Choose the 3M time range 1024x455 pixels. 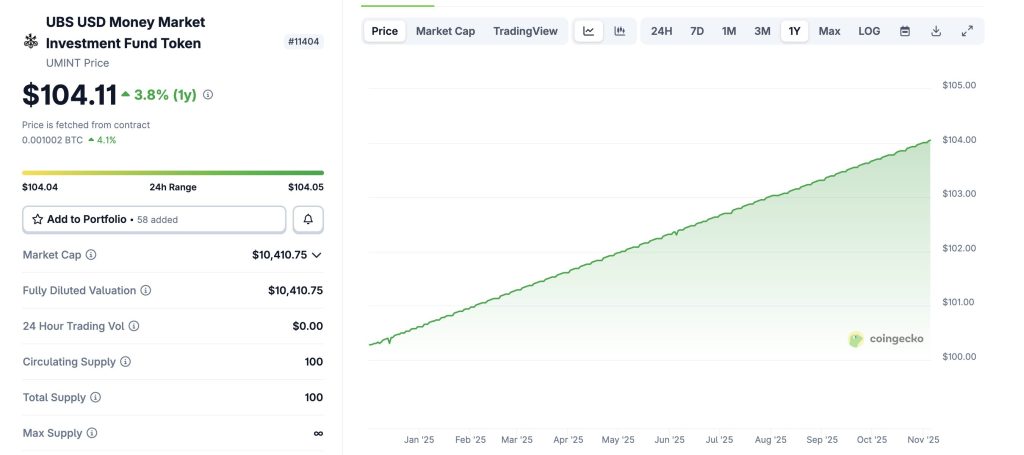(762, 31)
